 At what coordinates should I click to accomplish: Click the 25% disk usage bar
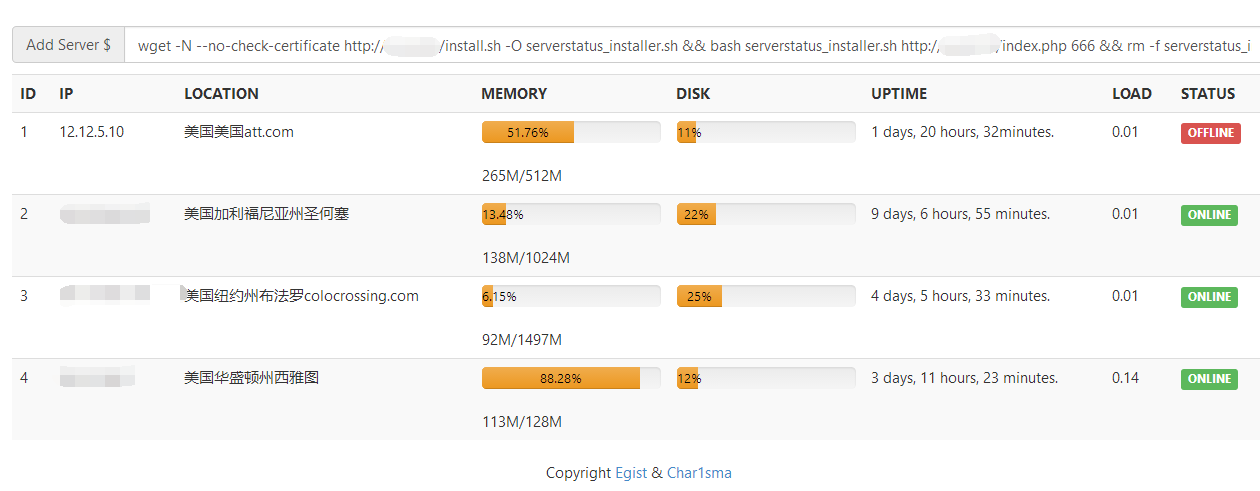point(766,296)
